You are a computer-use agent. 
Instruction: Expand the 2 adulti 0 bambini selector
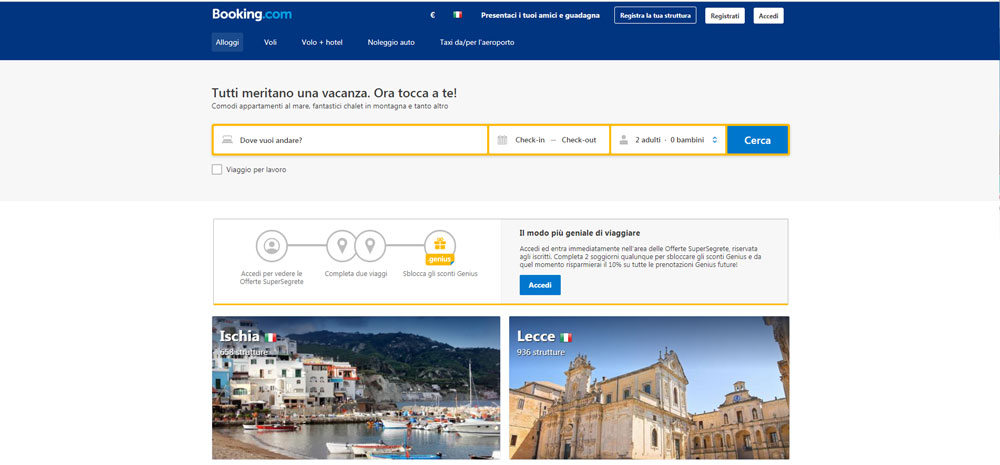pyautogui.click(x=675, y=140)
